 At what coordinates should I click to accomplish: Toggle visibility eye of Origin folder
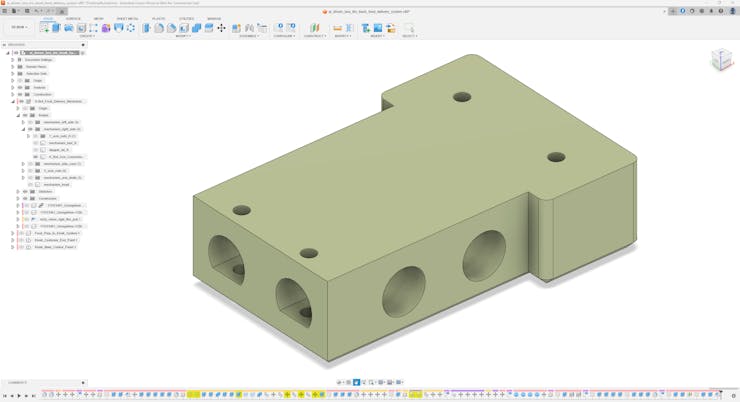(x=20, y=80)
